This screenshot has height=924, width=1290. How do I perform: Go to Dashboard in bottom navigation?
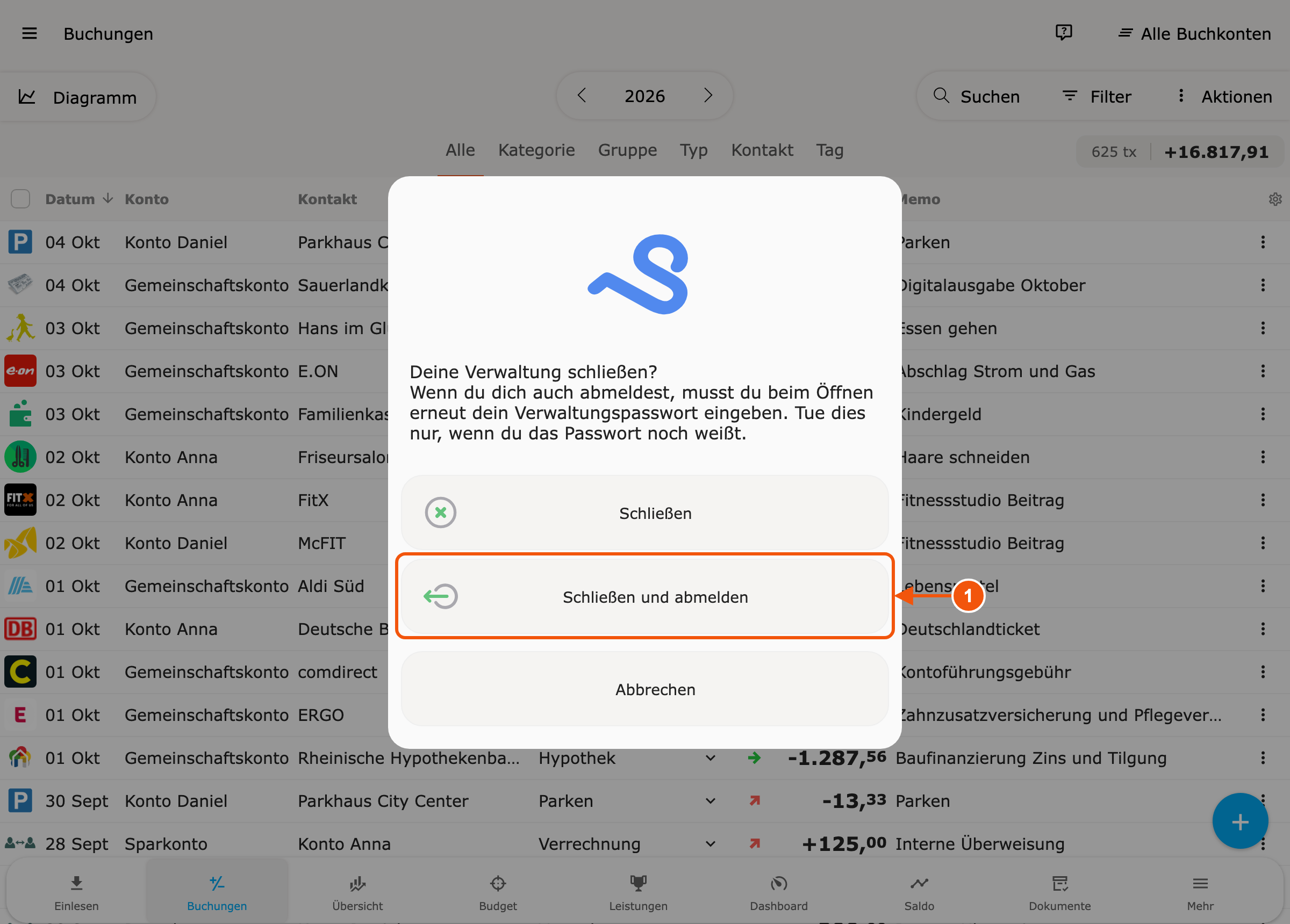[x=779, y=892]
